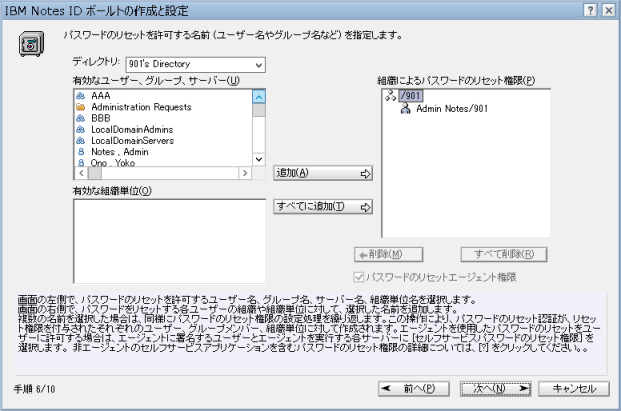Click the user list scroll down arrow
This screenshot has width=621, height=411.
[x=259, y=160]
